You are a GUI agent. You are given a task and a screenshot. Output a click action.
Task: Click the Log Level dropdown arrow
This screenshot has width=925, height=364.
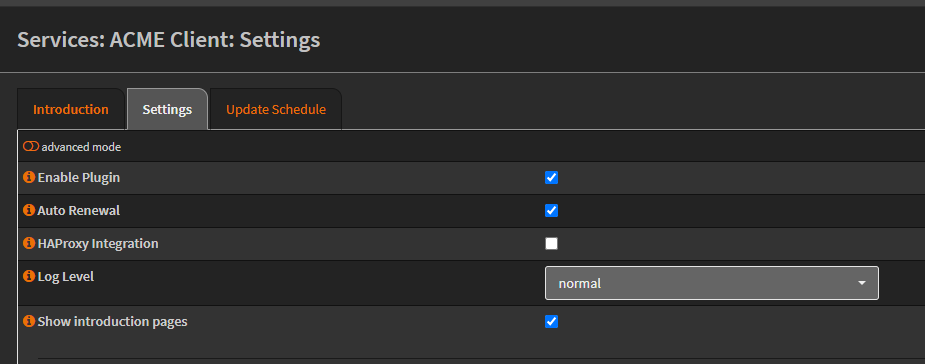[862, 283]
